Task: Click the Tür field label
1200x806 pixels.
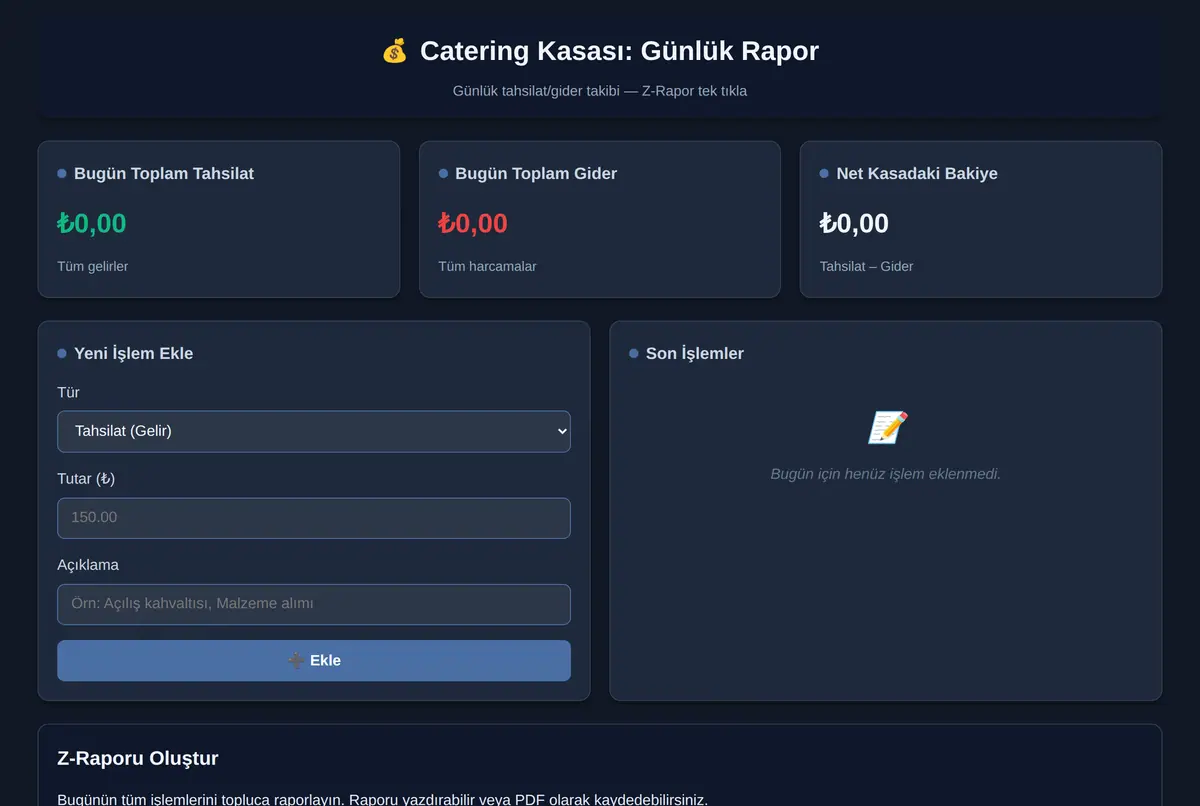Action: click(x=69, y=392)
